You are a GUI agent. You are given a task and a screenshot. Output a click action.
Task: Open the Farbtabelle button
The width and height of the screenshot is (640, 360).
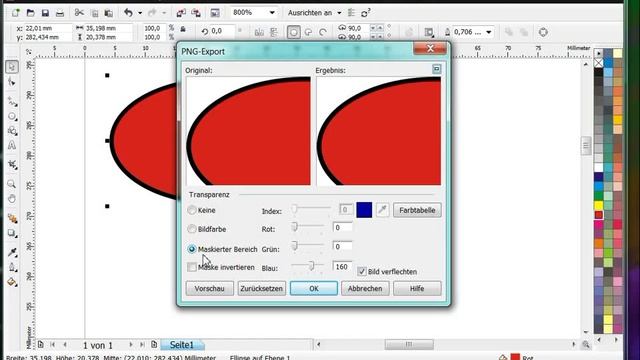tap(417, 210)
